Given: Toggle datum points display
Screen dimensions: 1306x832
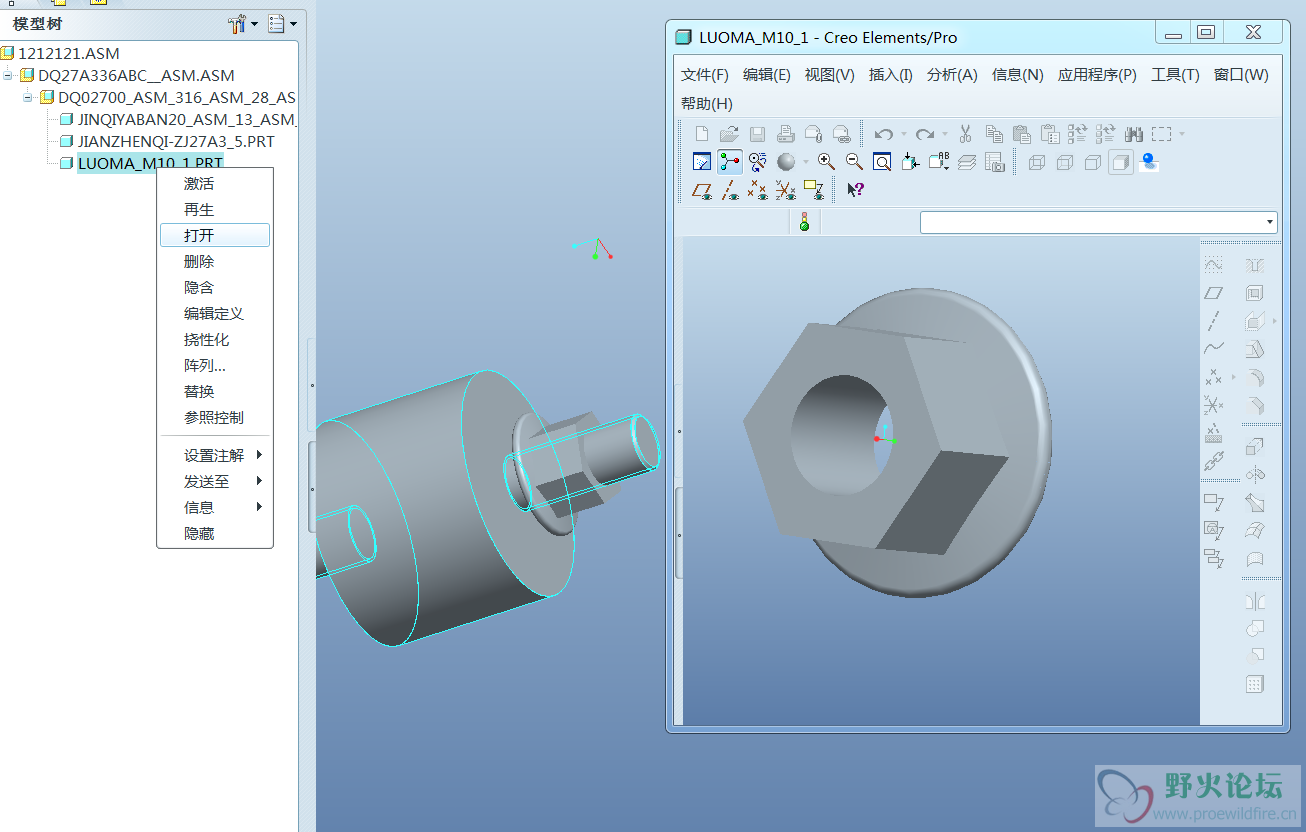Looking at the screenshot, I should (x=758, y=189).
